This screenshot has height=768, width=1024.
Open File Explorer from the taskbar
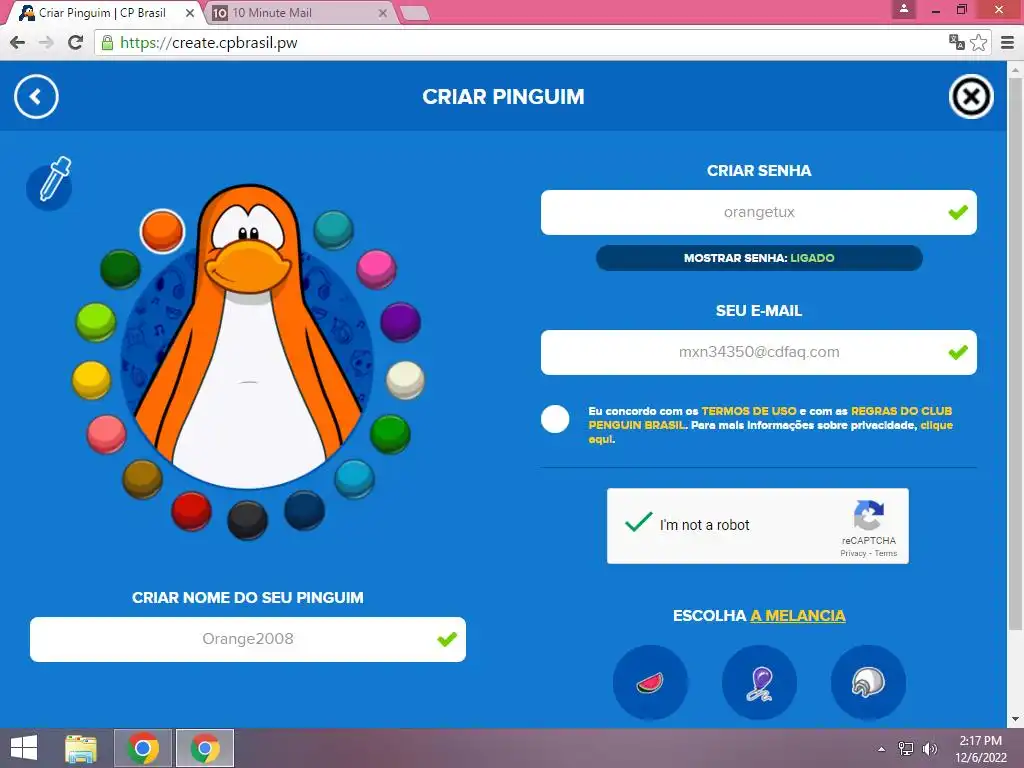81,748
